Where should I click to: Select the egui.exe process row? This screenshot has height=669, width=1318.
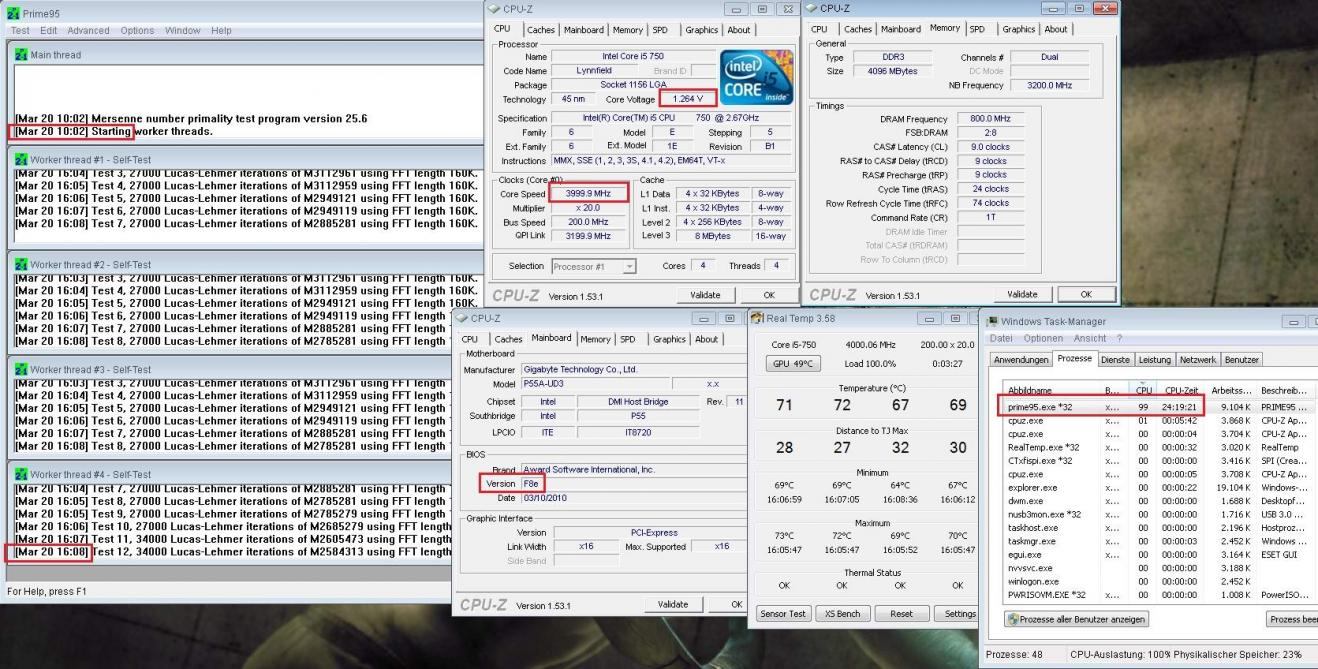(1158, 554)
